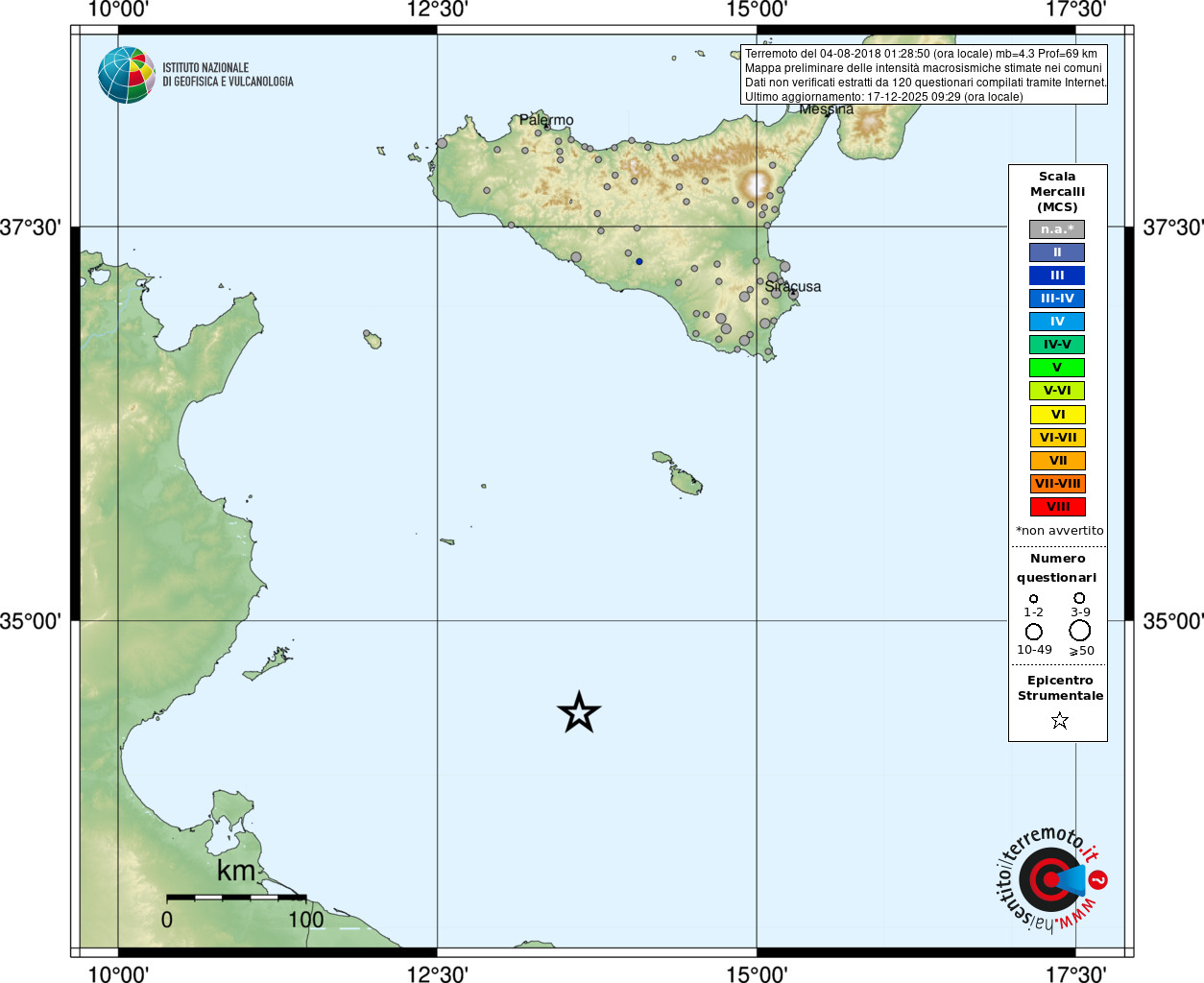Screen dimensions: 1204x983
Task: Click the earthquake info text box
Action: (925, 75)
